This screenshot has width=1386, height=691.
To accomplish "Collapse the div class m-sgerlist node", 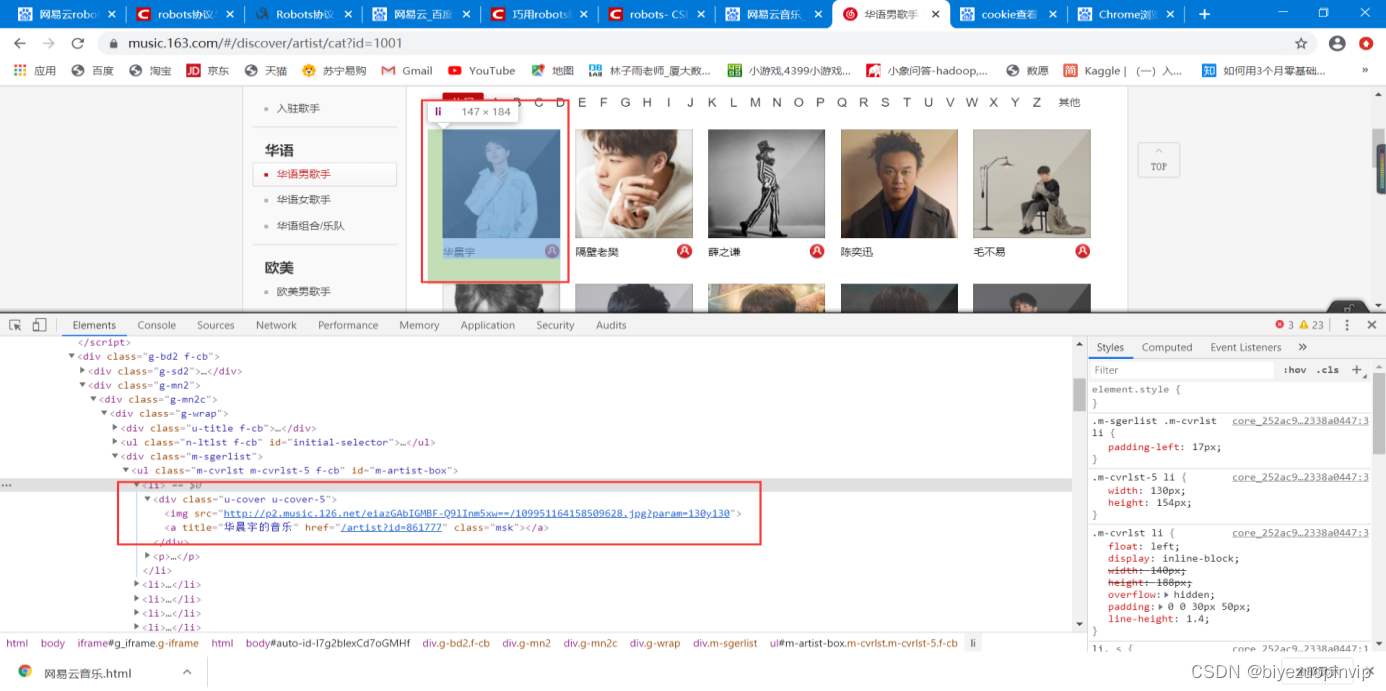I will (116, 457).
